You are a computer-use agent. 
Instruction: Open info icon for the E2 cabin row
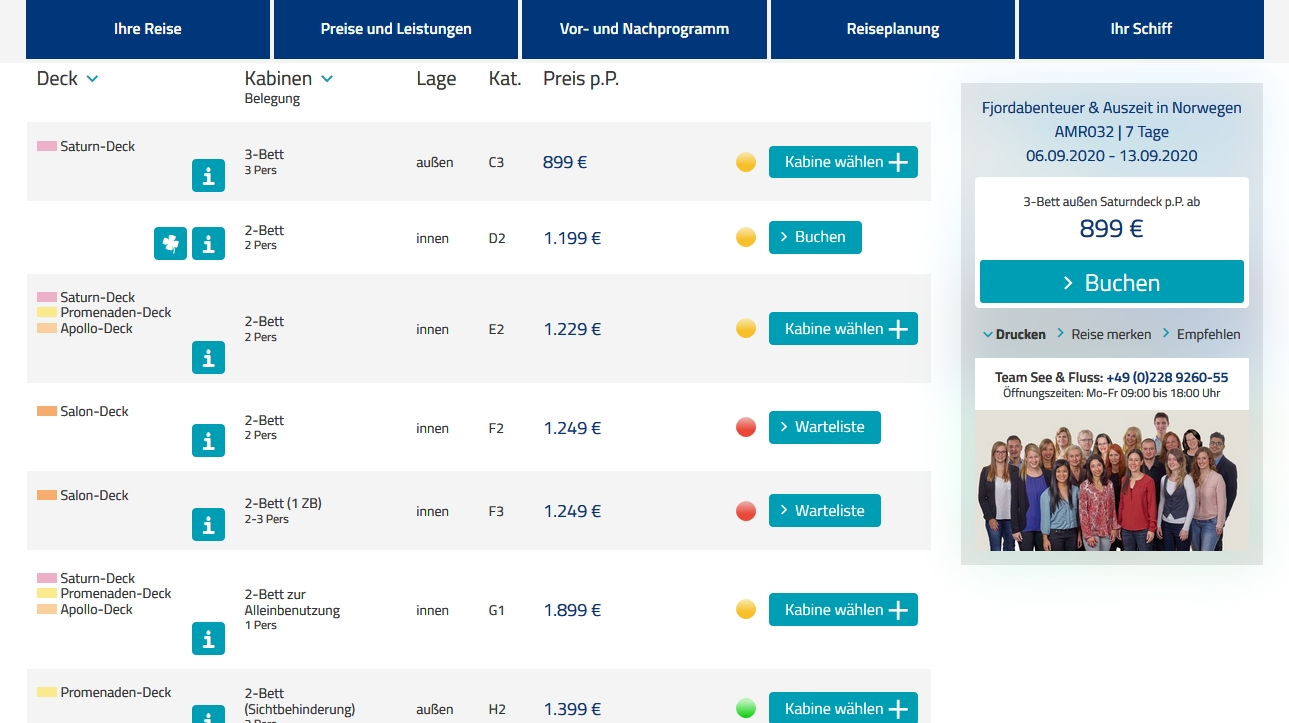coord(208,357)
